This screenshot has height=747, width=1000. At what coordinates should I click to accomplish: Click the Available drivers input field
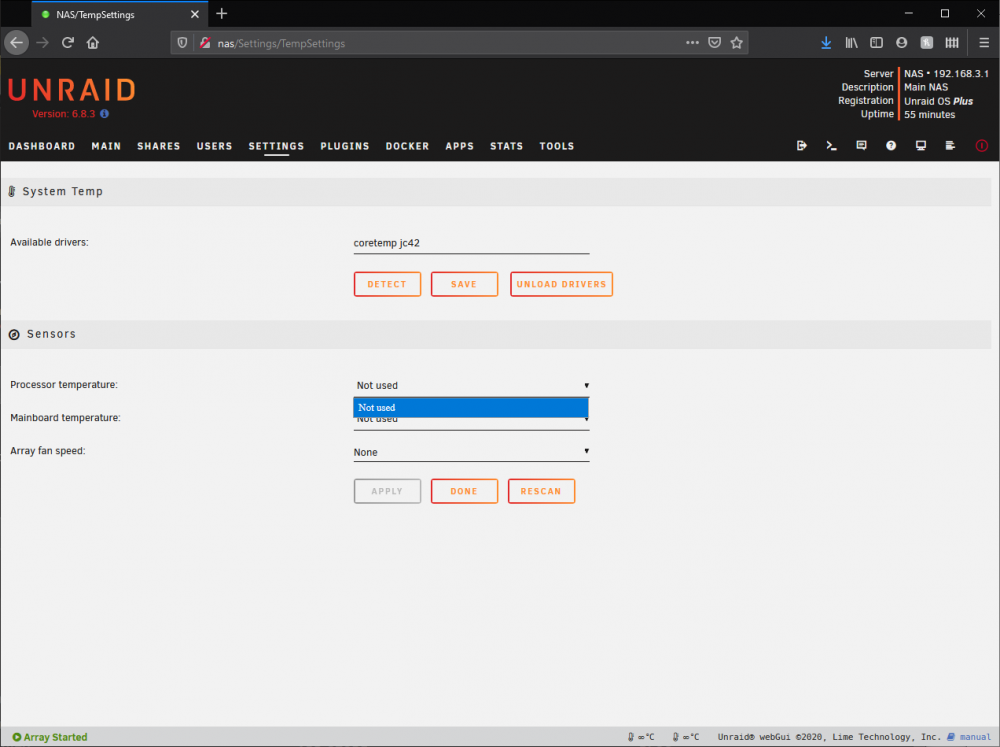(x=471, y=243)
